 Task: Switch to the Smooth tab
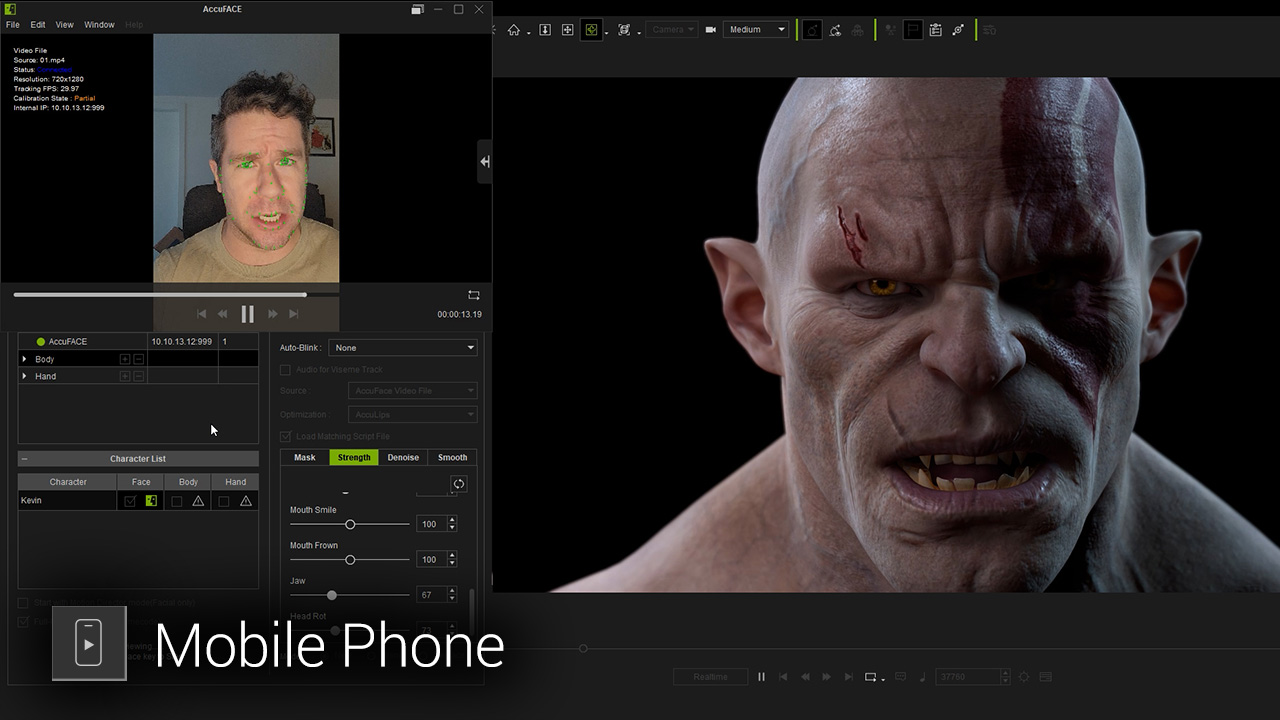452,457
